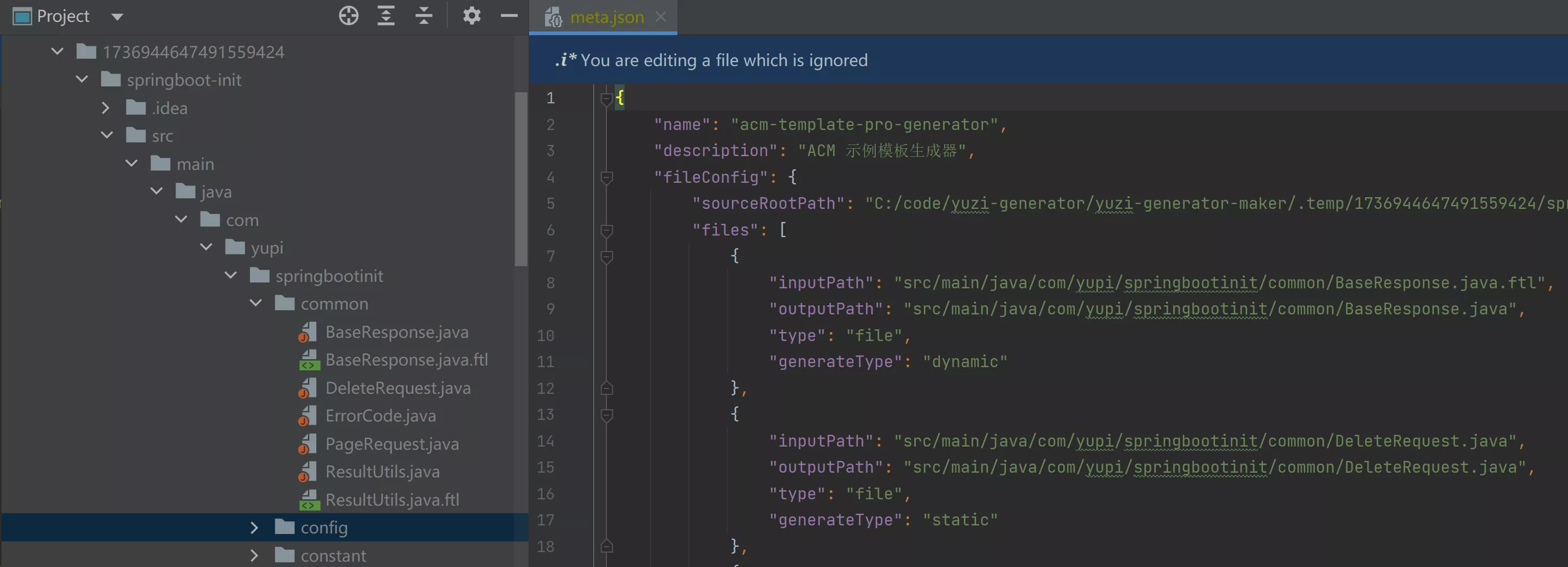Open the Project view dropdown arrow
Screen dimensions: 1568x567
117,17
